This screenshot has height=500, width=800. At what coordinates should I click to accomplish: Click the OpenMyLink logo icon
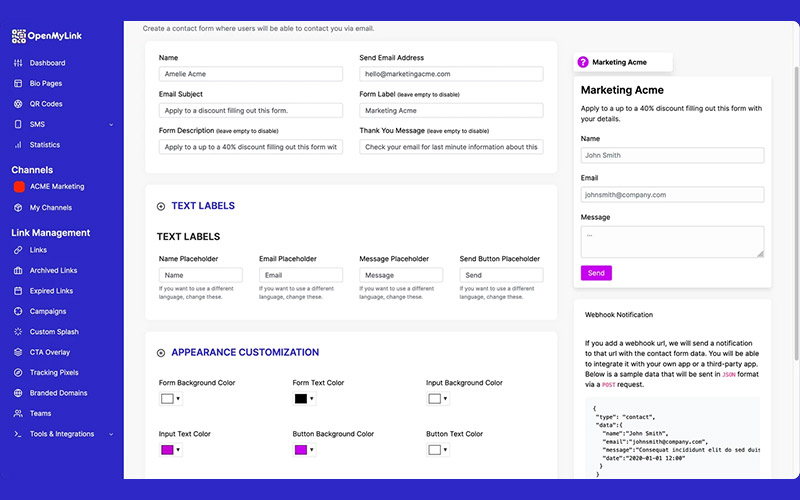click(x=18, y=36)
